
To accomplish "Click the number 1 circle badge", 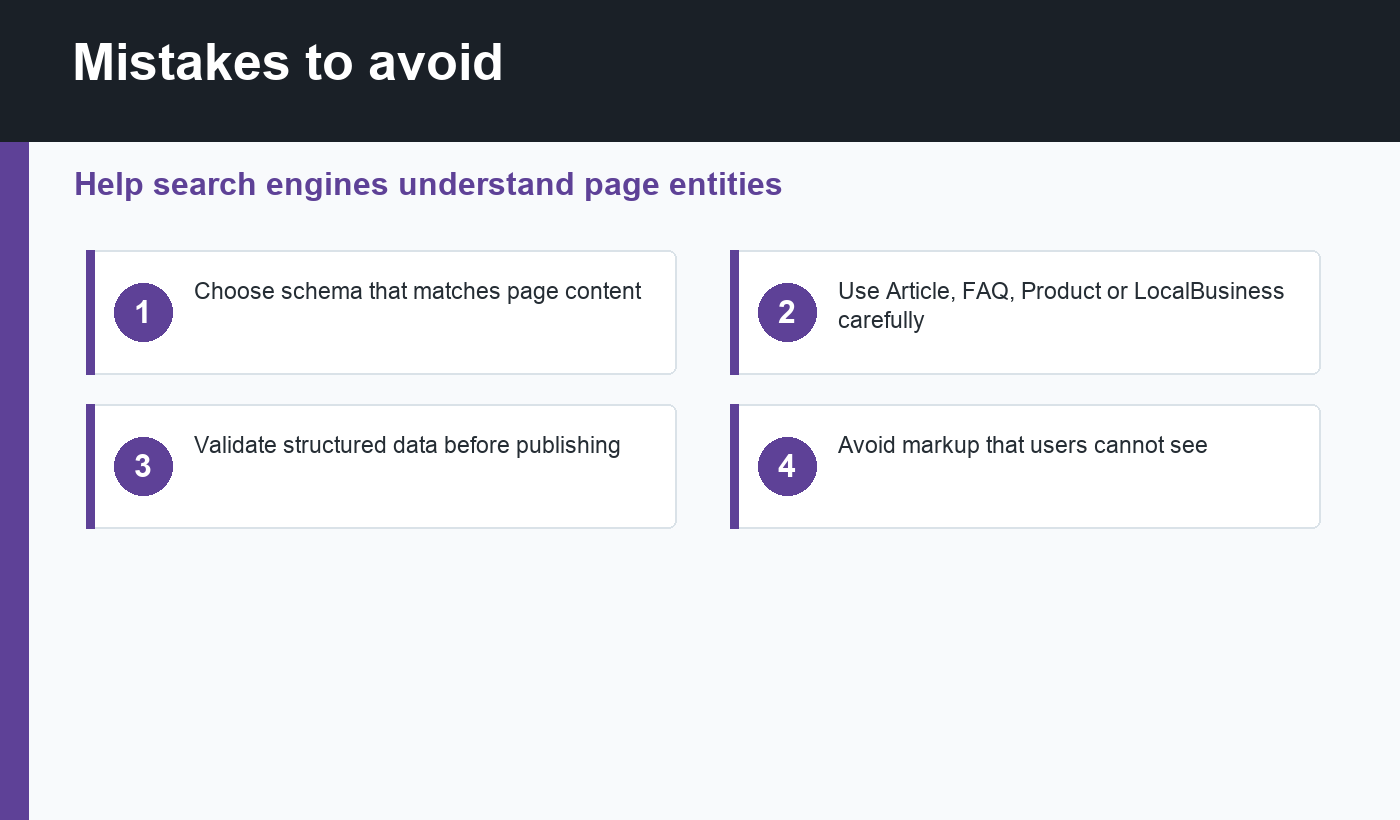I will tap(143, 312).
